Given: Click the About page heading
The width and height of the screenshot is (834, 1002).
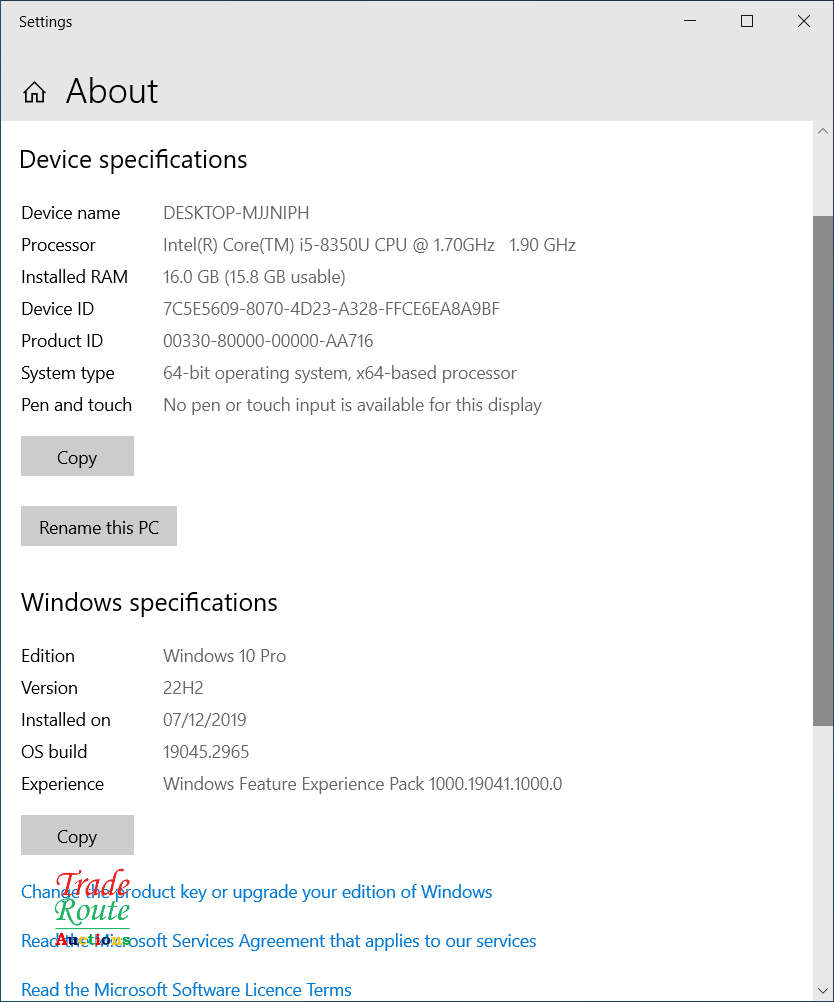Looking at the screenshot, I should pos(112,91).
